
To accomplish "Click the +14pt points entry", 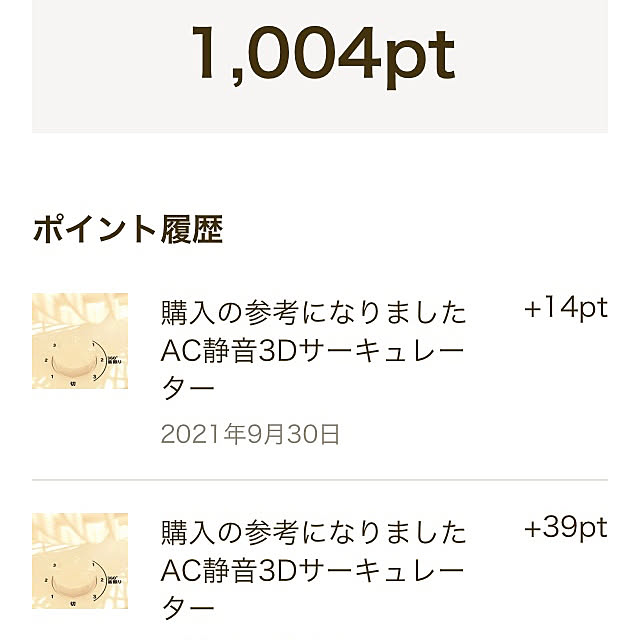I will (x=566, y=308).
